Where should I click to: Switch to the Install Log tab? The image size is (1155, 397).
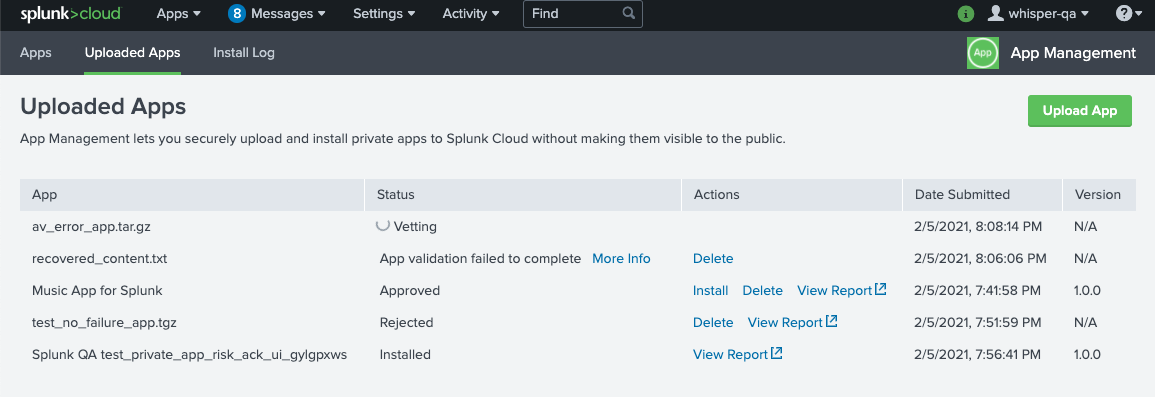244,53
